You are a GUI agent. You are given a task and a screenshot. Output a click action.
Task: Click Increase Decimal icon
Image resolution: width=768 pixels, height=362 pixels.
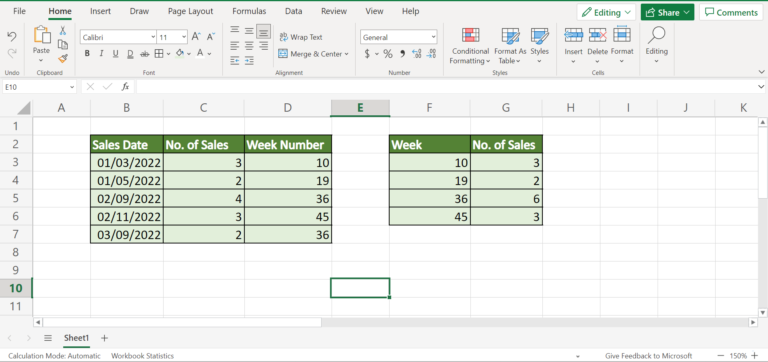417,54
